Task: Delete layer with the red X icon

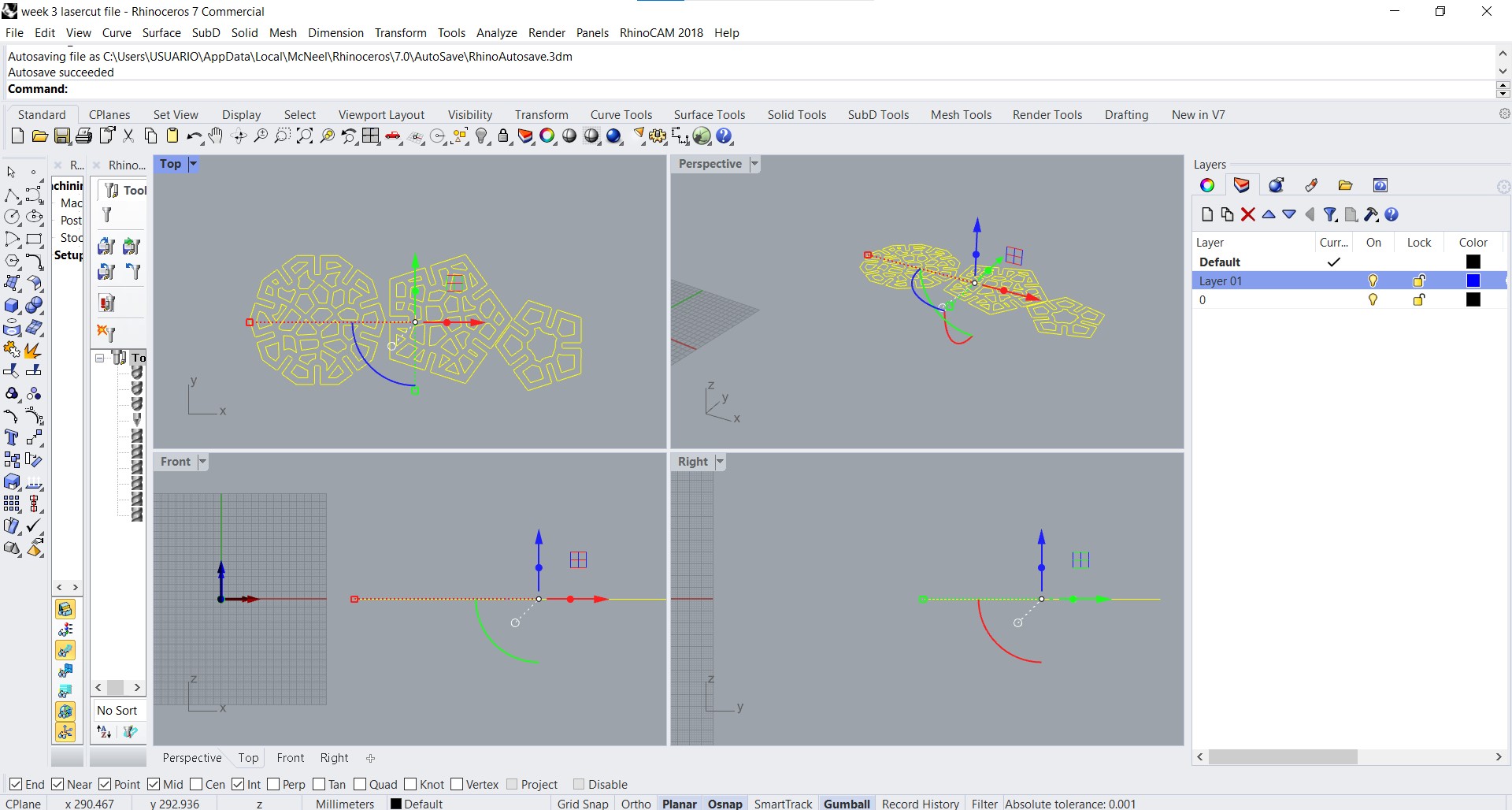Action: 1247,214
